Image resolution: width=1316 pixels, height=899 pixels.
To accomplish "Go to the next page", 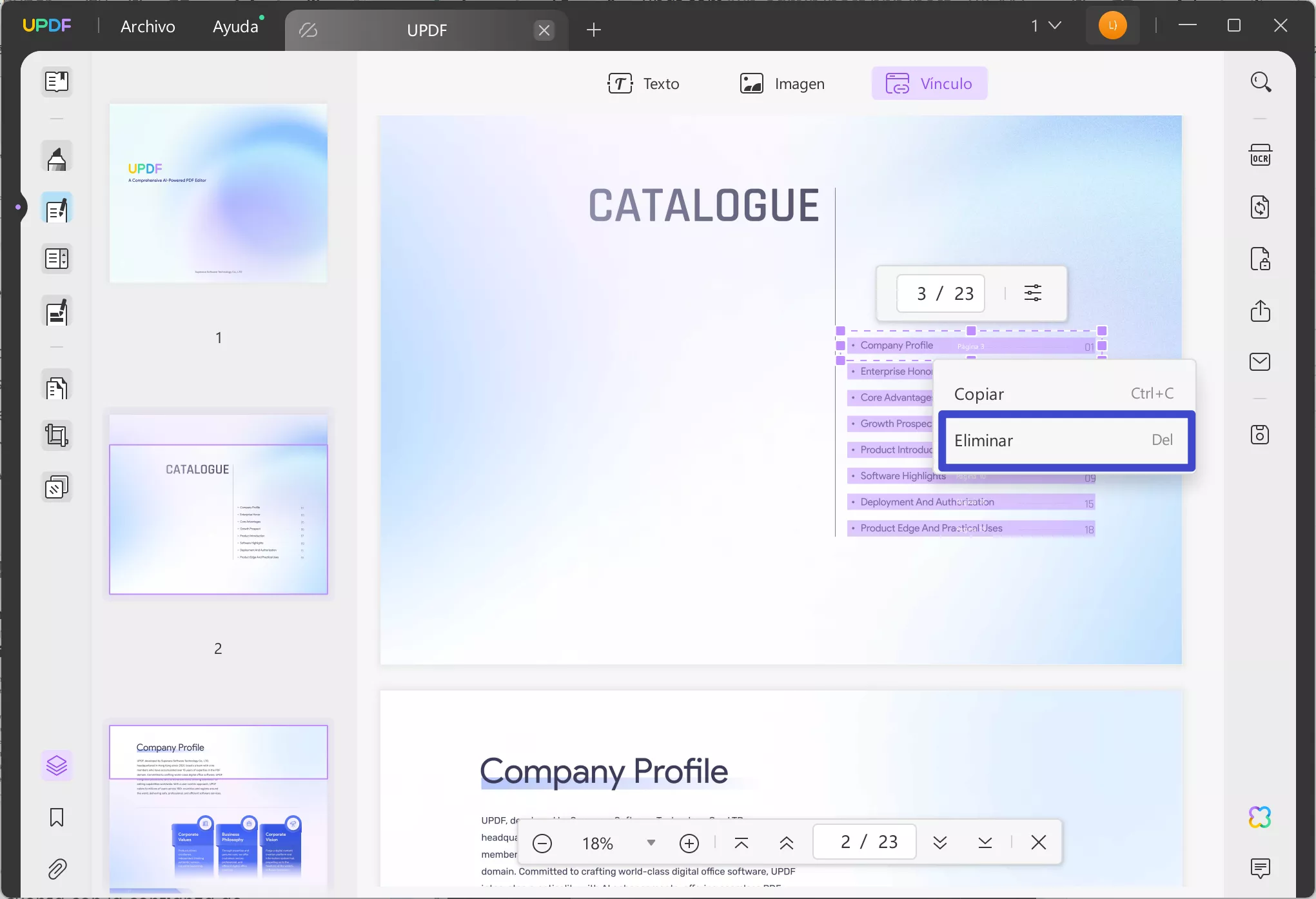I will [940, 842].
